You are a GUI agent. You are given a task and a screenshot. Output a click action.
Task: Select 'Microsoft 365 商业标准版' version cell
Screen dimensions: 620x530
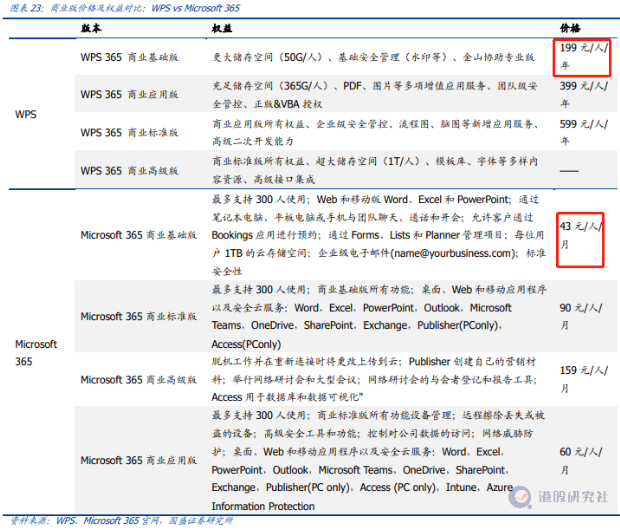coord(138,316)
